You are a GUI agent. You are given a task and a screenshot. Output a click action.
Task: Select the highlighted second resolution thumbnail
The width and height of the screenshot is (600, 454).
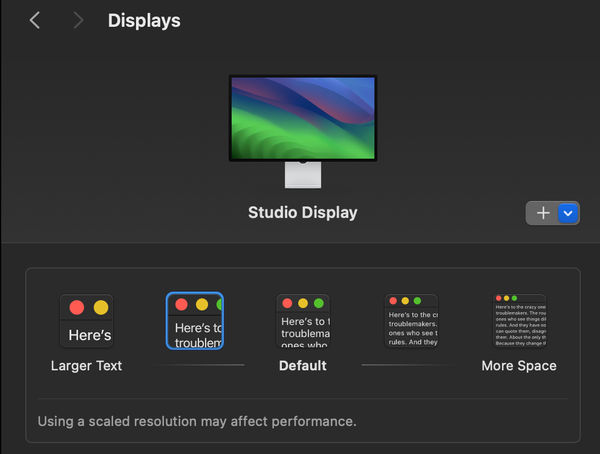pos(195,321)
